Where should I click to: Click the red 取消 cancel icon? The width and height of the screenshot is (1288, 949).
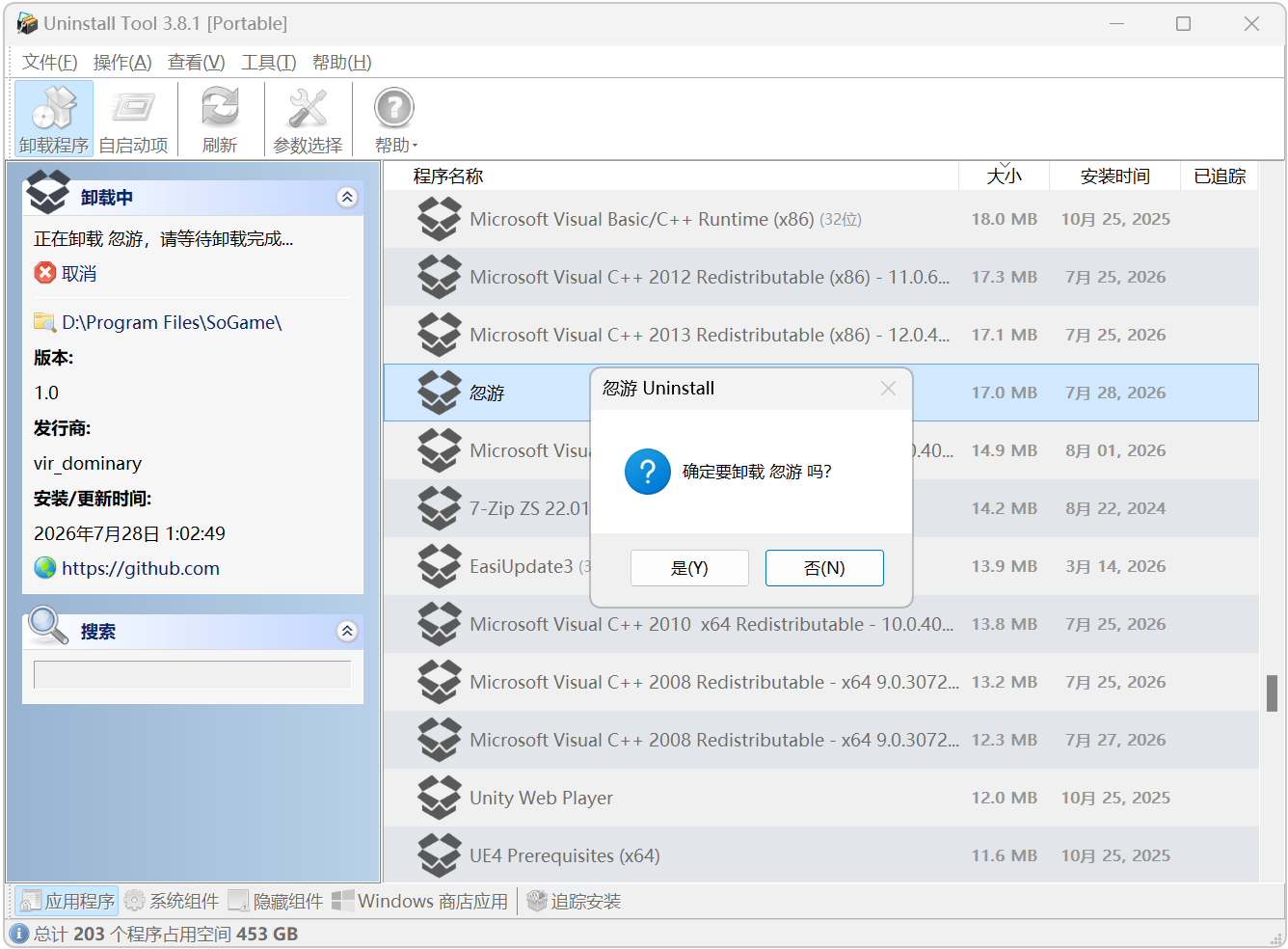click(x=45, y=273)
